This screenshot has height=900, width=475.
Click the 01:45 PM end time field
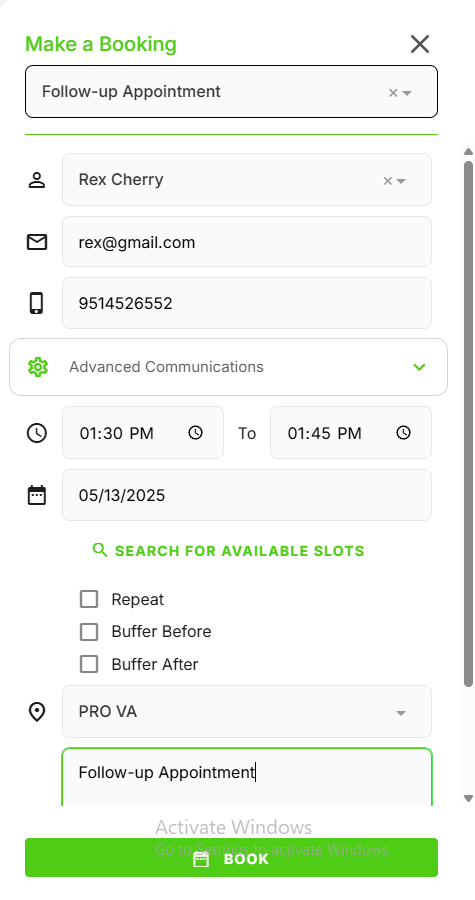pyautogui.click(x=351, y=433)
